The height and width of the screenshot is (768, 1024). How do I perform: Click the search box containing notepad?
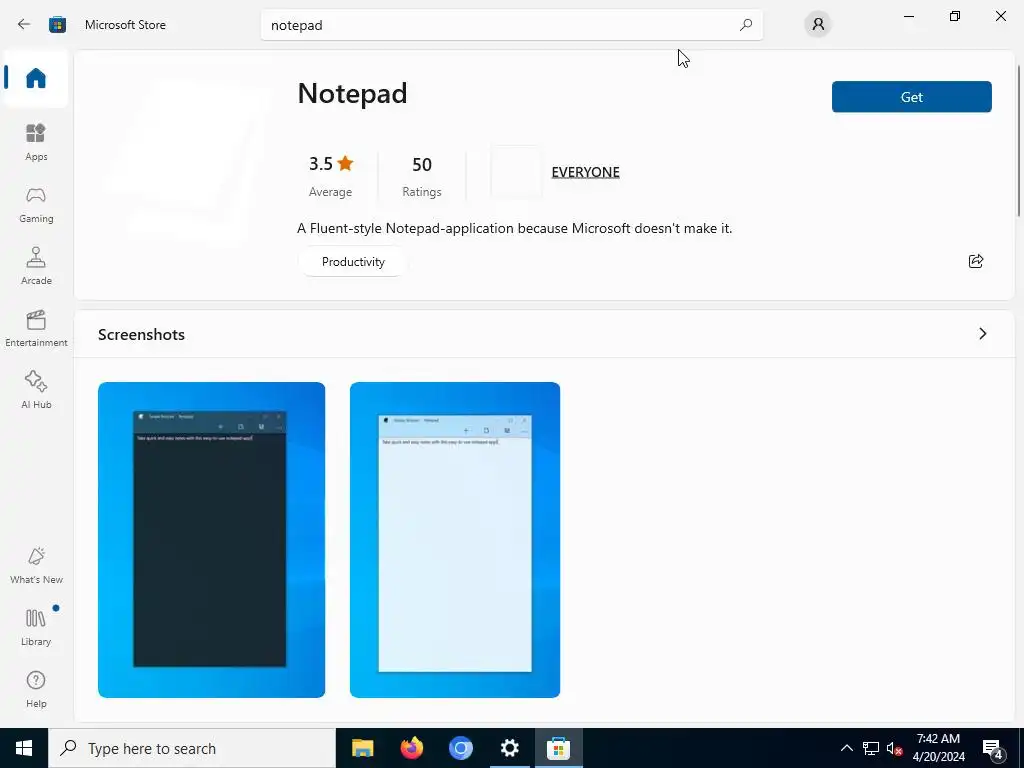click(511, 25)
